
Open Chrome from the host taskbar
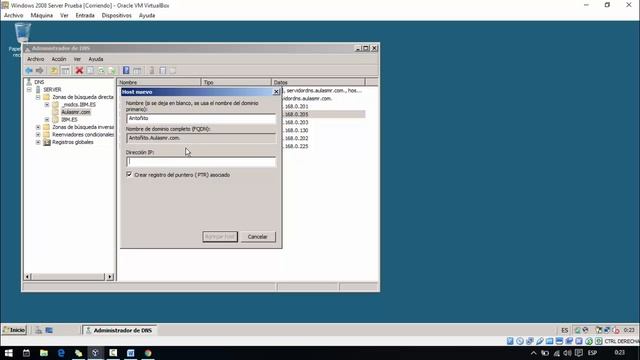click(x=148, y=353)
